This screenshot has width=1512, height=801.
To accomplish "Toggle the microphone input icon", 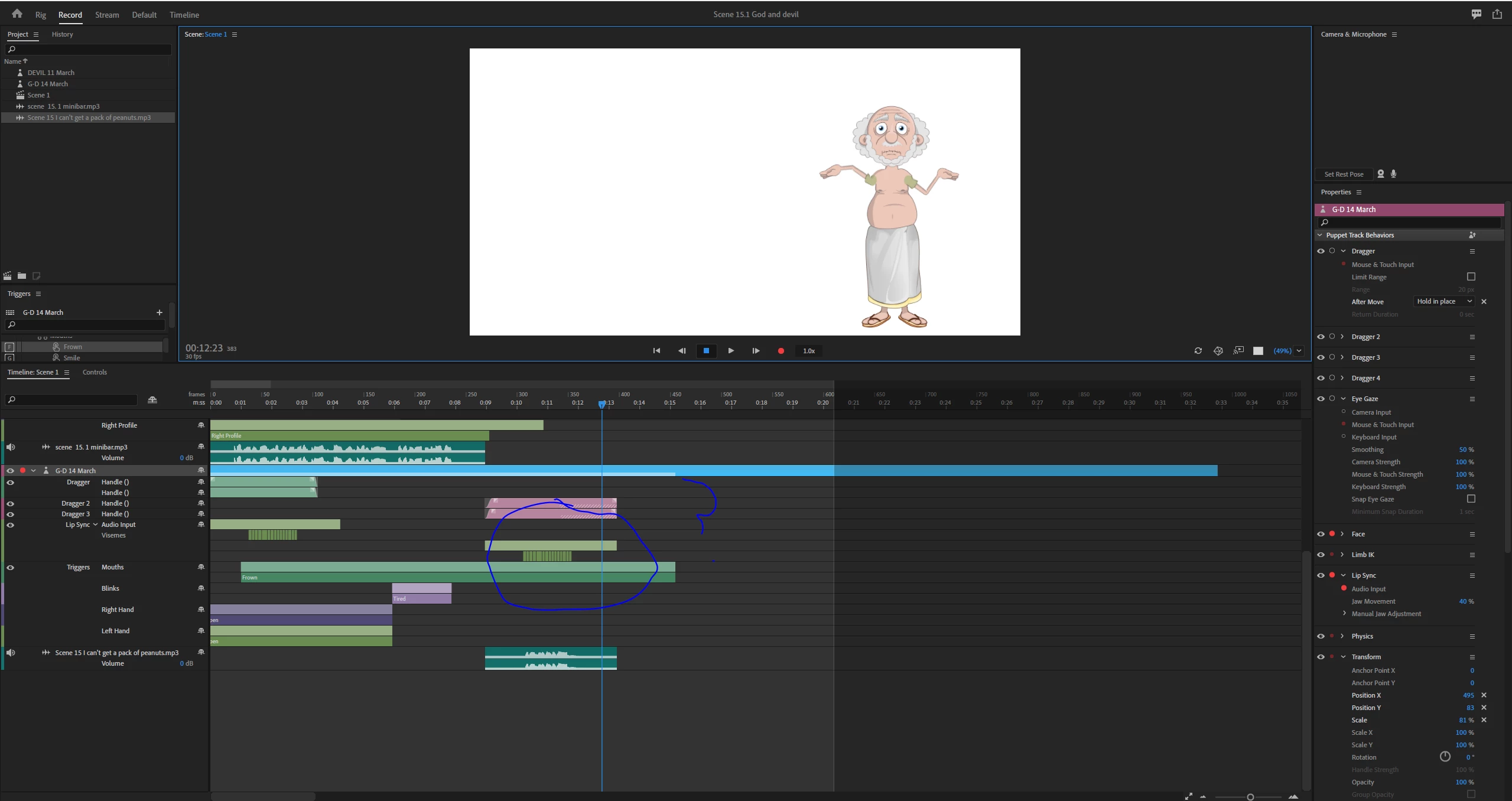I will (1394, 174).
